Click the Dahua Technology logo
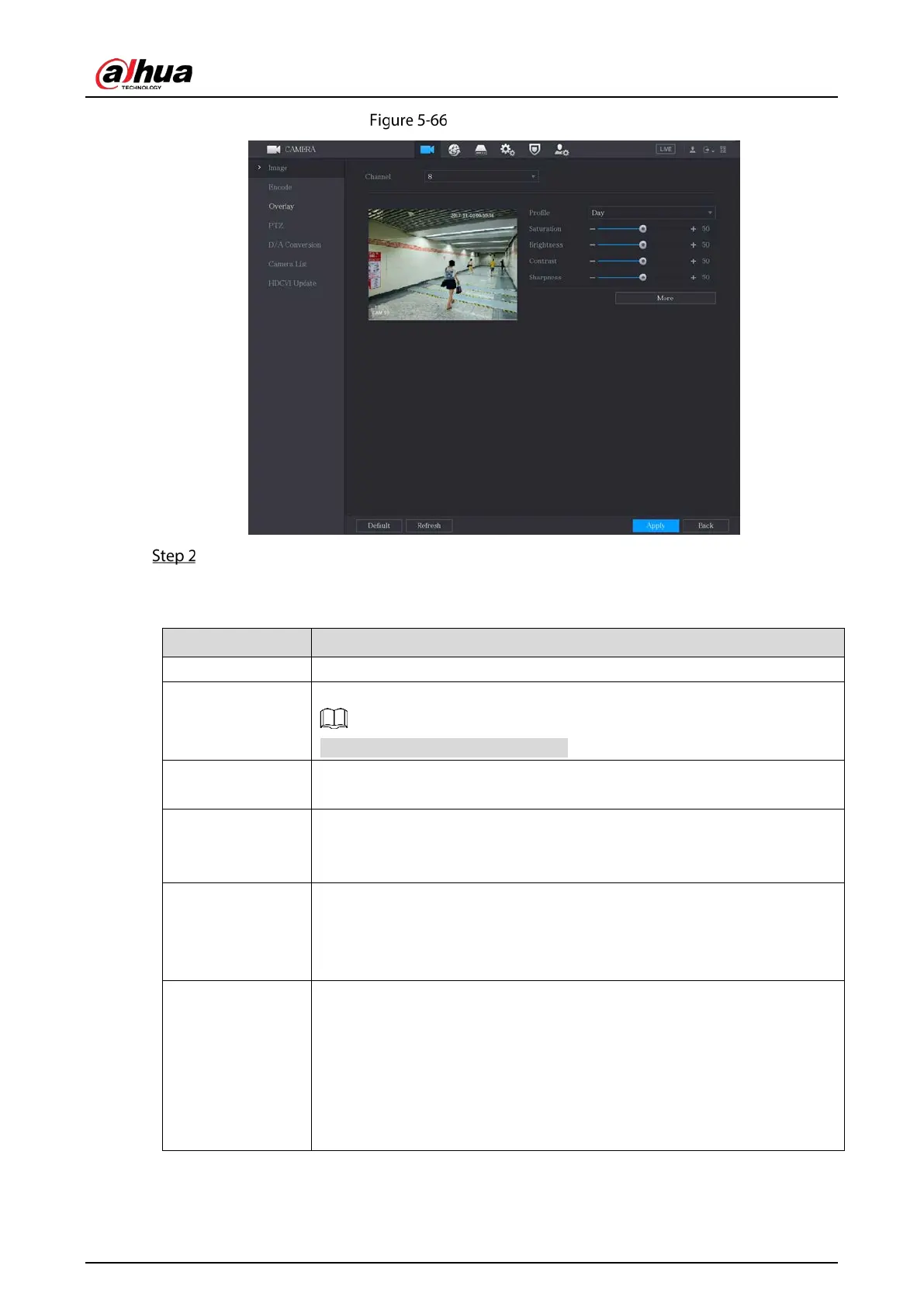 [x=144, y=74]
